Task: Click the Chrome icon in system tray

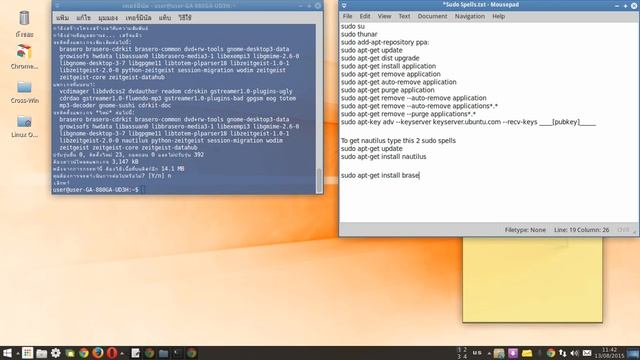Action: click(x=551, y=353)
